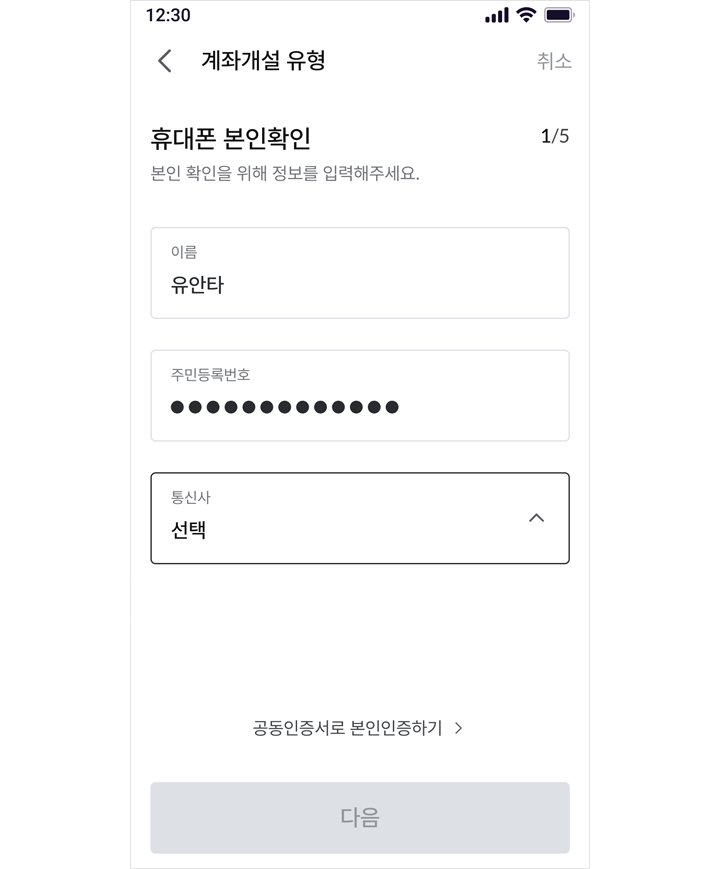Tap the 이름 name input field
This screenshot has height=869, width=720.
pyautogui.click(x=360, y=273)
